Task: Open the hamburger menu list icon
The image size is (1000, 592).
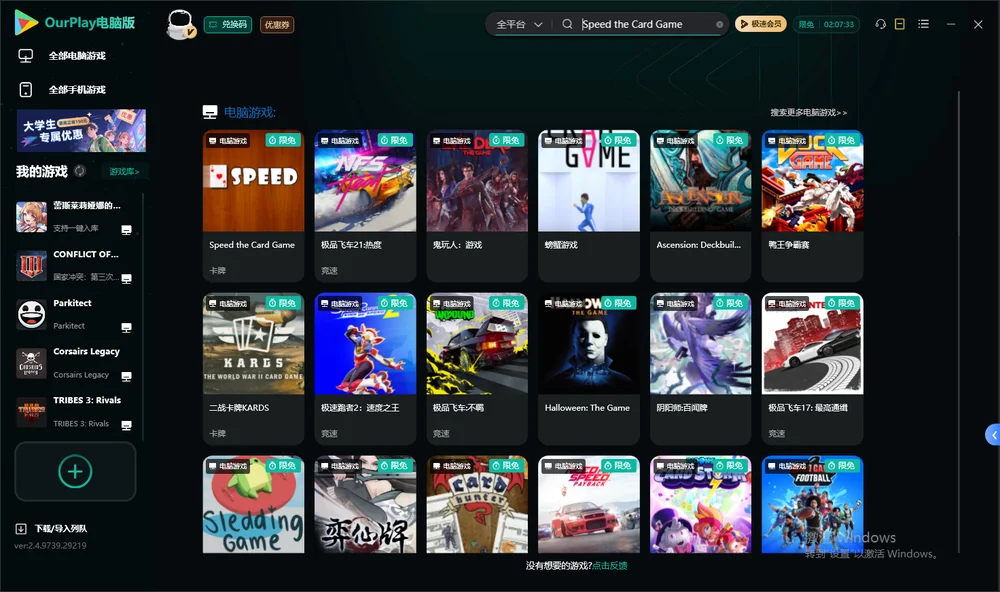Action: (923, 24)
